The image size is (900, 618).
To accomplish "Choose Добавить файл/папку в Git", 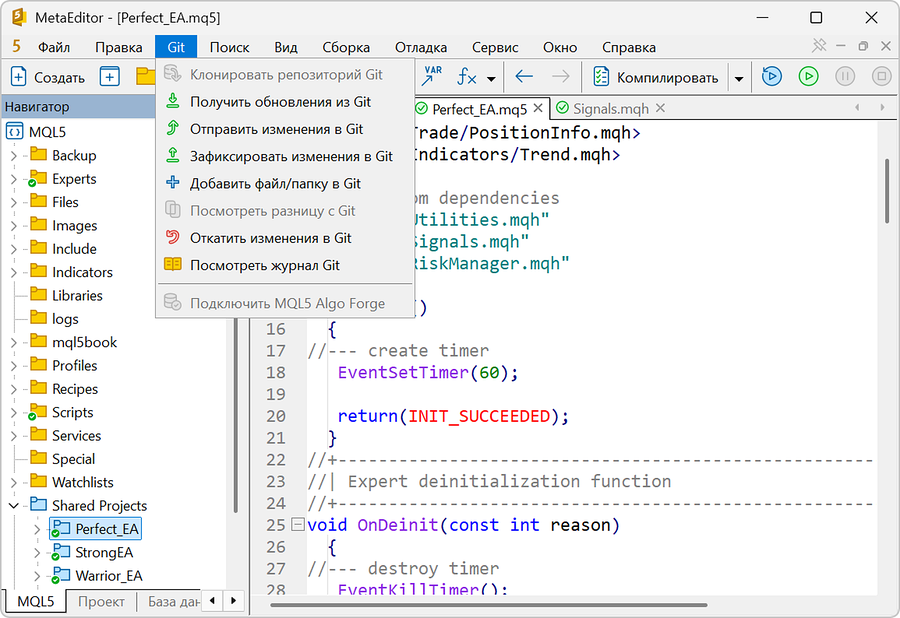I will click(x=285, y=184).
